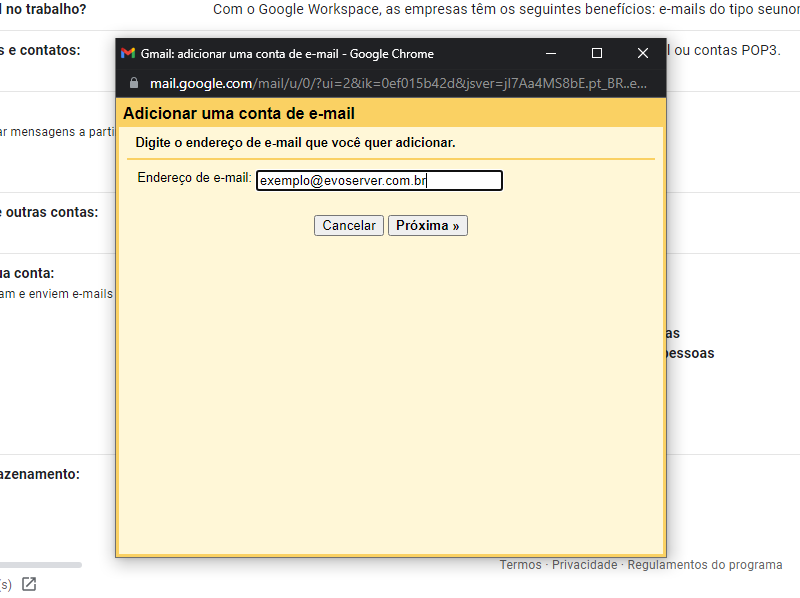The image size is (800, 598).
Task: Click 'Digite o endereço de e-mail' instruction text
Action: point(295,143)
